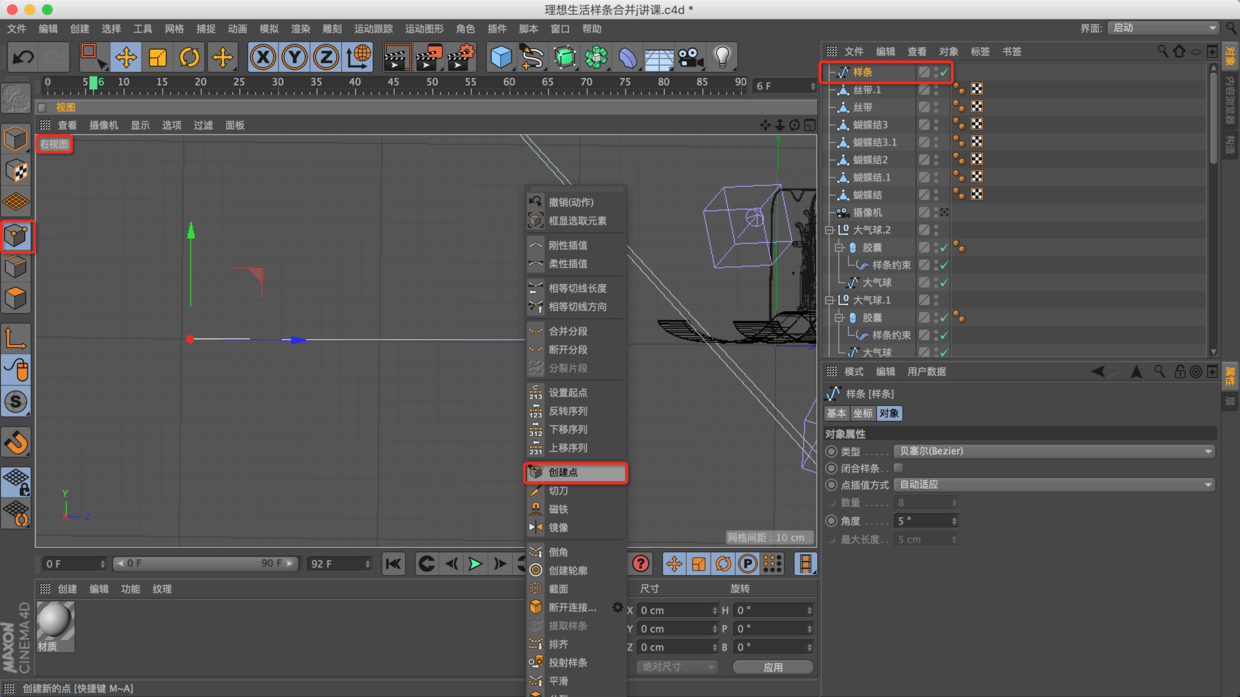Open the 界面 layout dropdown
This screenshot has width=1240, height=697.
point(1163,28)
